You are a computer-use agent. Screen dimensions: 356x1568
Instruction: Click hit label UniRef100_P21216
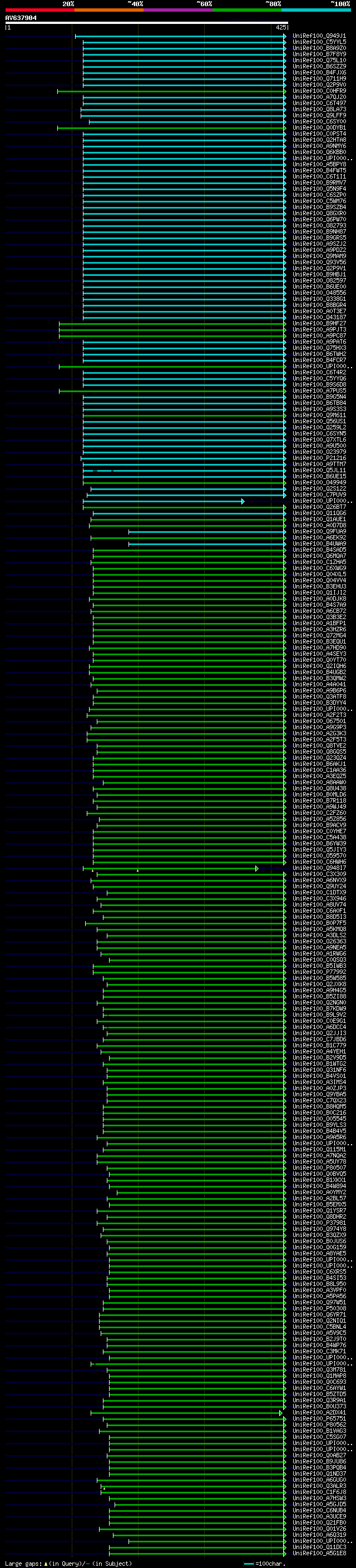pos(319,458)
